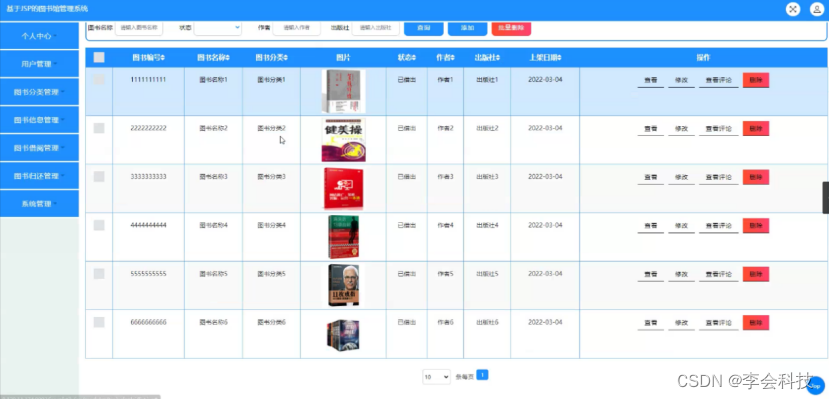
Task: Sort table by 图书名称 column
Action: click(213, 58)
